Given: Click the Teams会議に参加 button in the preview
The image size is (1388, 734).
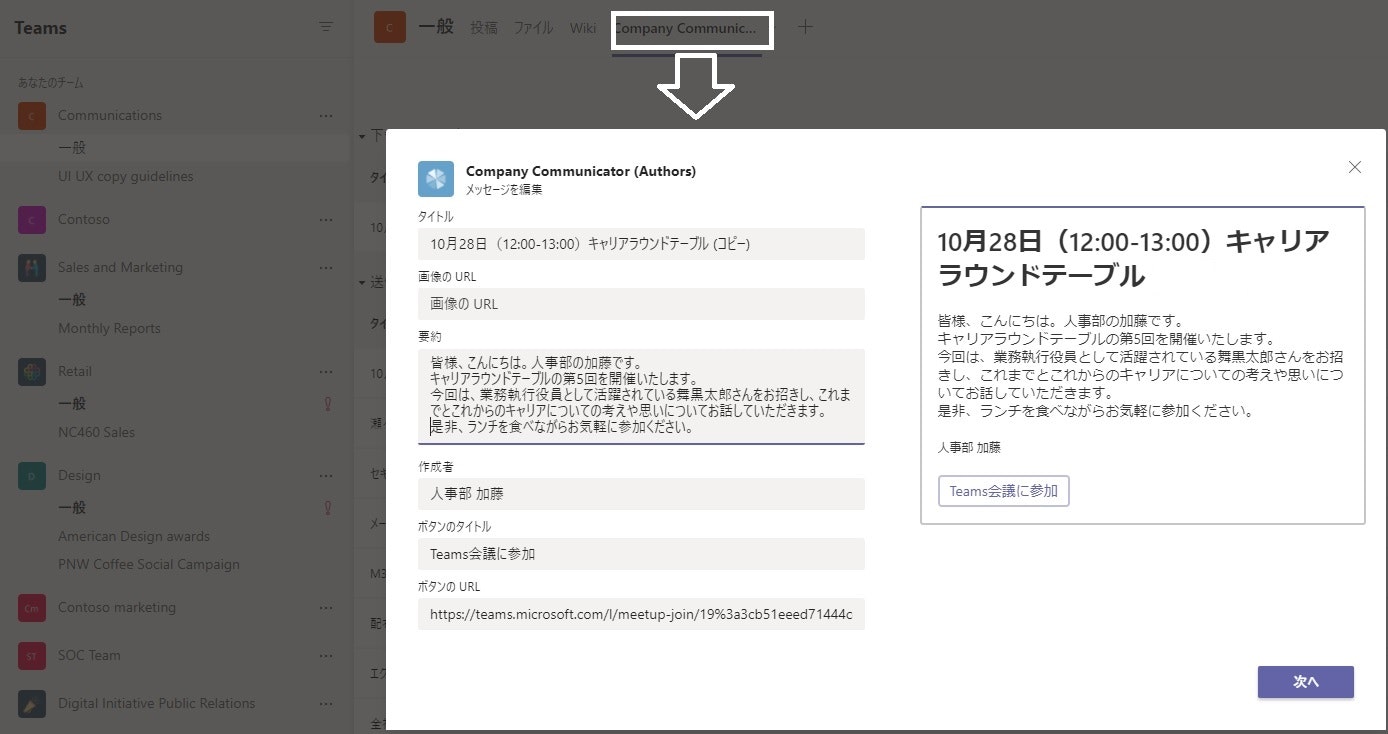Looking at the screenshot, I should (x=1003, y=490).
